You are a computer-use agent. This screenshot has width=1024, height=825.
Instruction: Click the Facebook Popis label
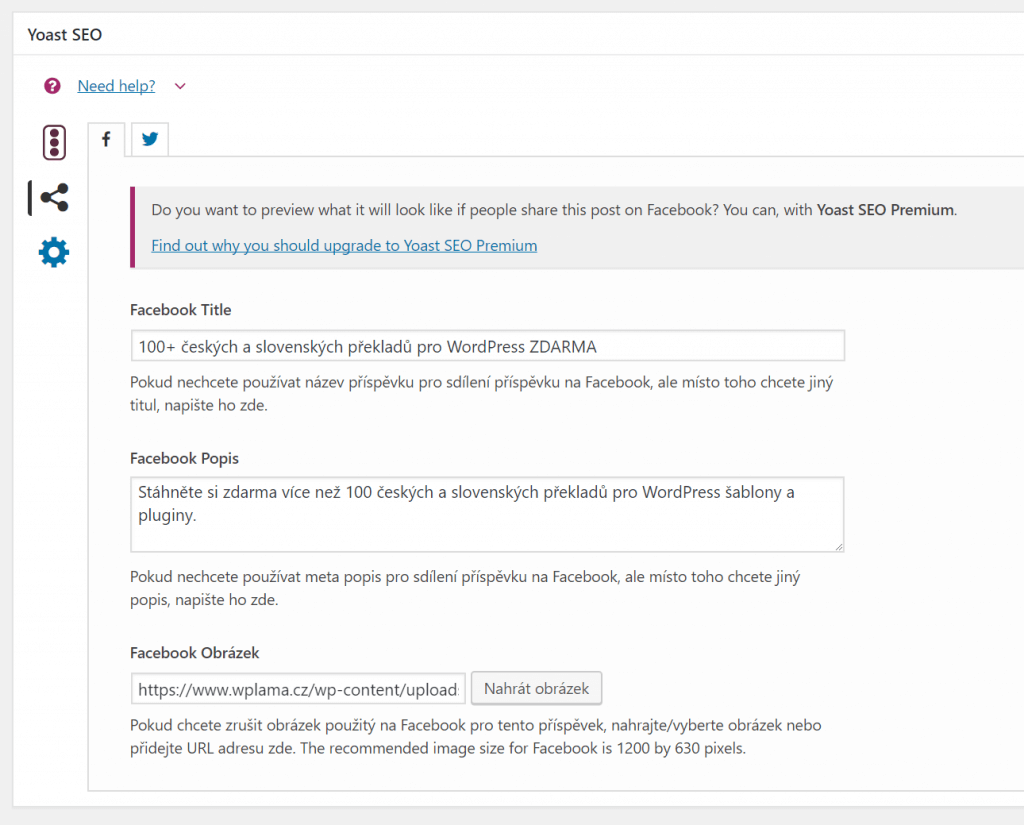click(x=184, y=459)
